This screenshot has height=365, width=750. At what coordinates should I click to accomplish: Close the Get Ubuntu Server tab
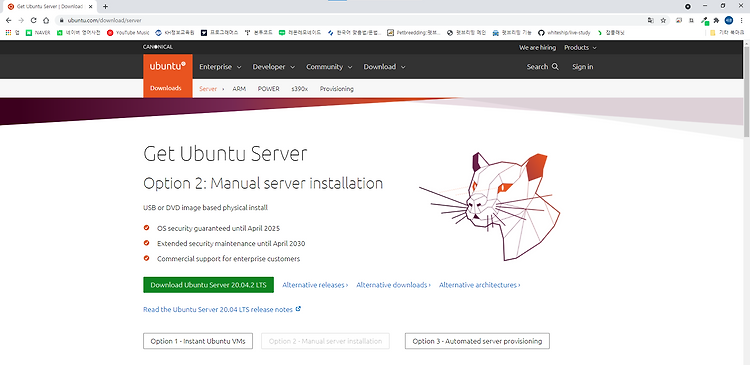(89, 7)
